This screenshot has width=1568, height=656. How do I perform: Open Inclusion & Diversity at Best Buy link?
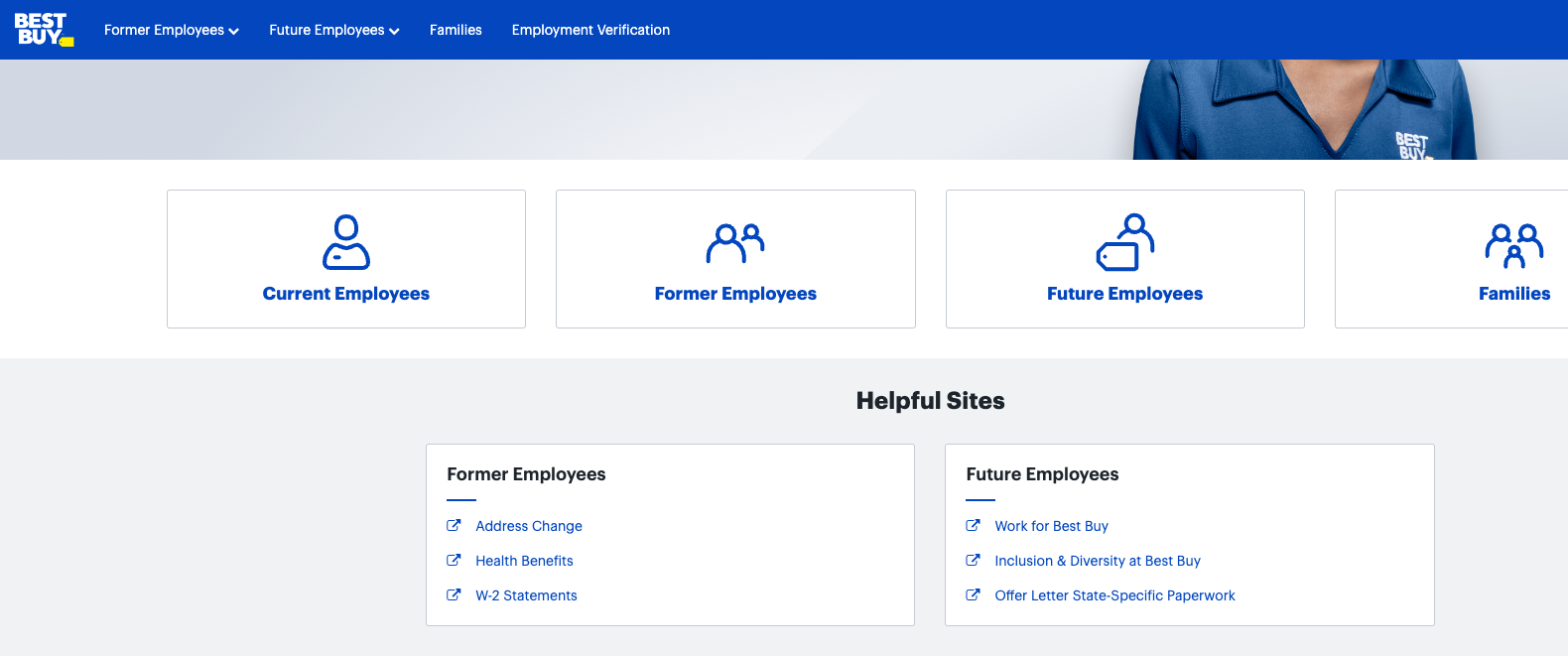(1098, 561)
